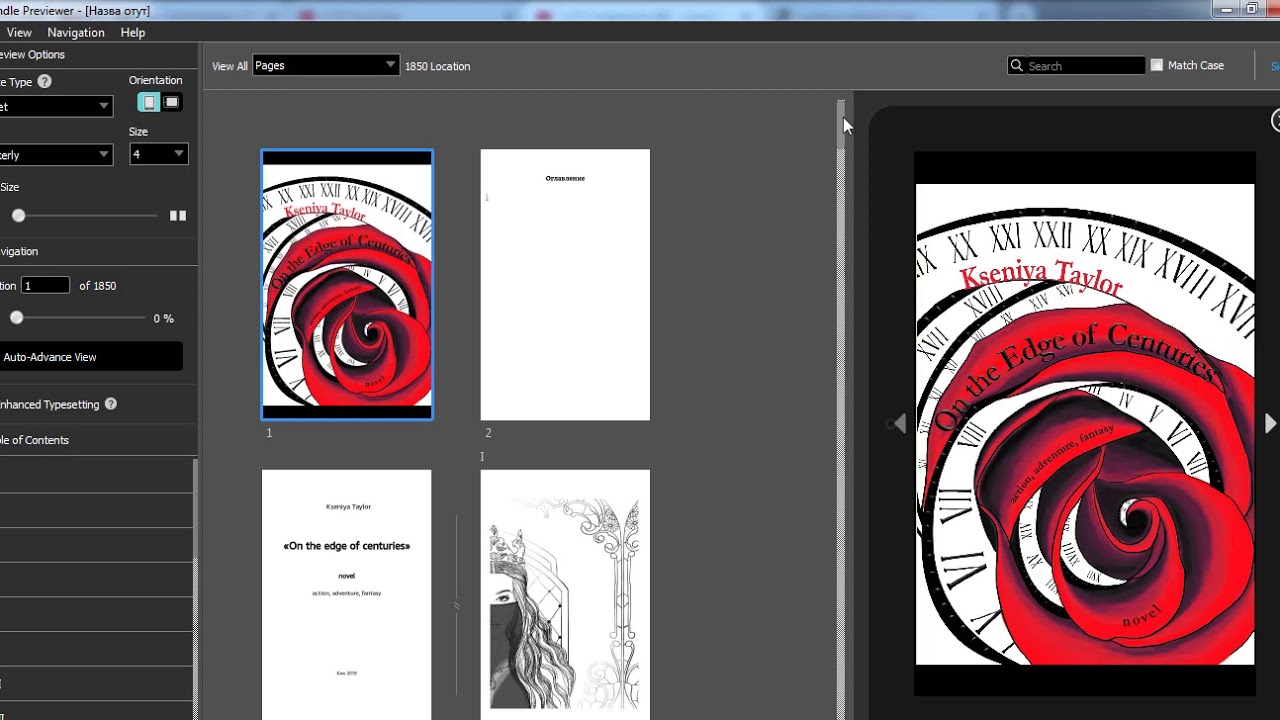Adjust the font size slider handle
This screenshot has height=720, width=1280.
coord(18,215)
